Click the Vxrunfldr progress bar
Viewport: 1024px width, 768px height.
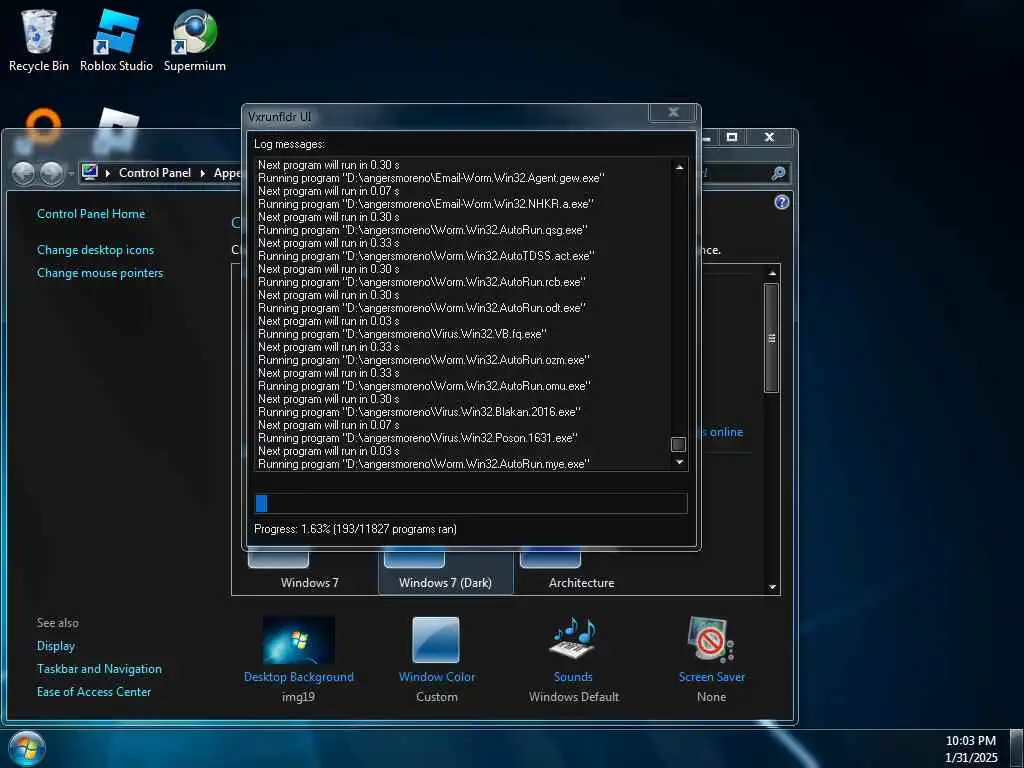click(x=471, y=503)
